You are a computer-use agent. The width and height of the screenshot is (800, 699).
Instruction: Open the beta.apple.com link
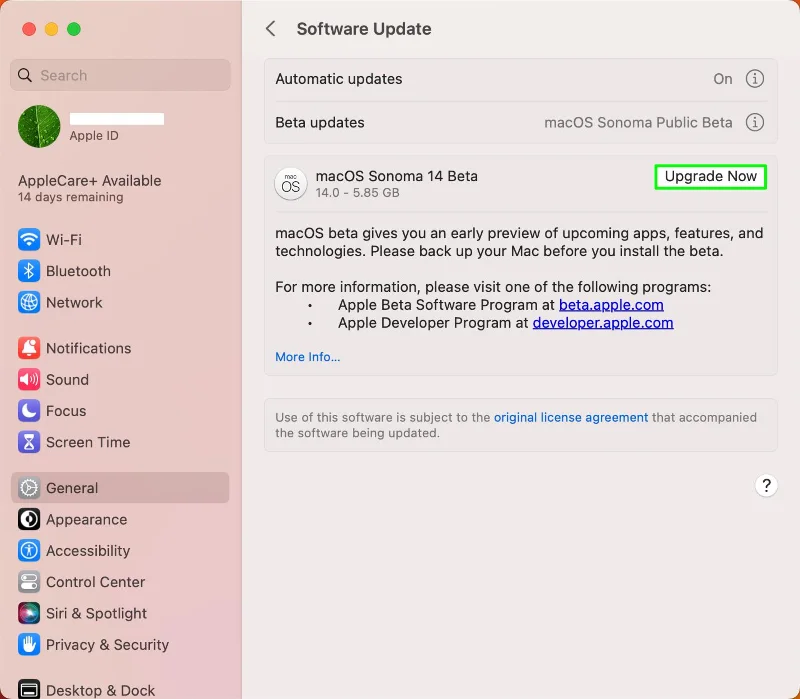[x=611, y=305]
